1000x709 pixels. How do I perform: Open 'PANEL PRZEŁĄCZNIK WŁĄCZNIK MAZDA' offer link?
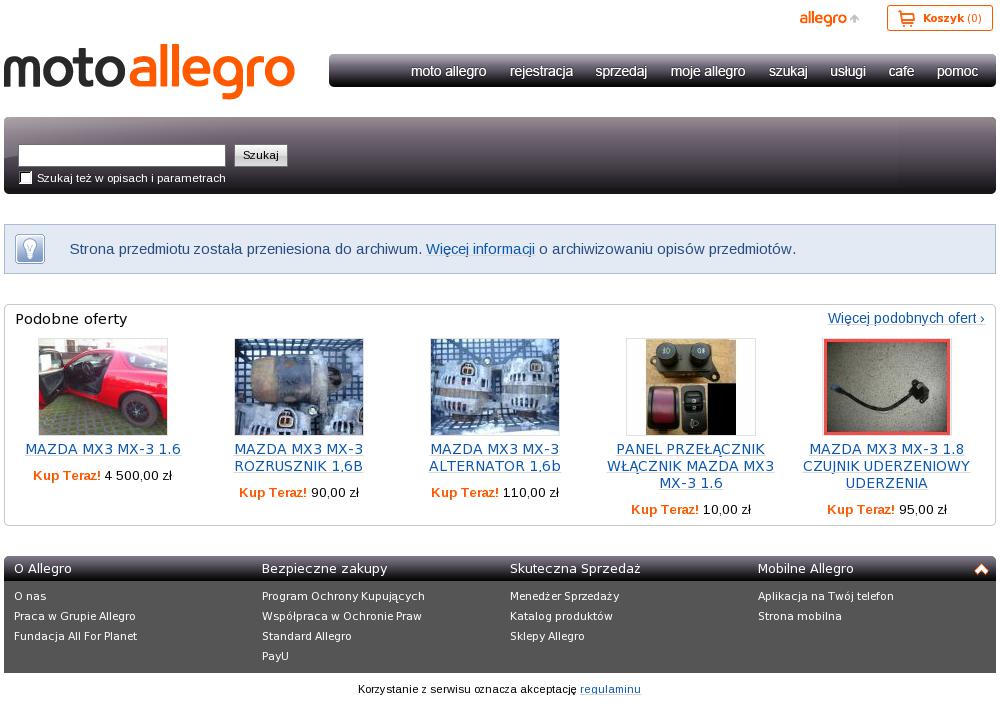coord(691,466)
